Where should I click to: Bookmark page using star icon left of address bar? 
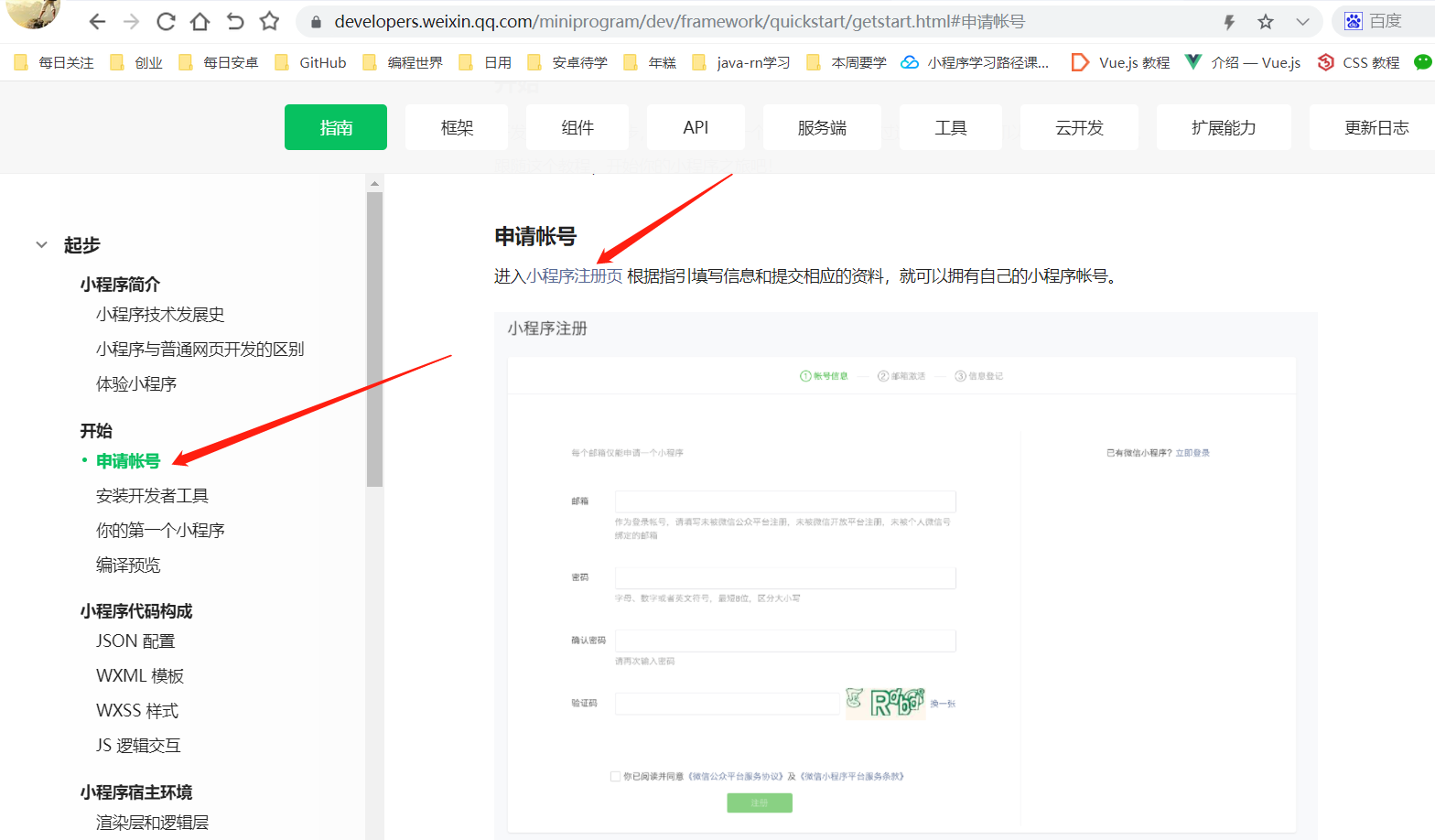click(x=269, y=21)
